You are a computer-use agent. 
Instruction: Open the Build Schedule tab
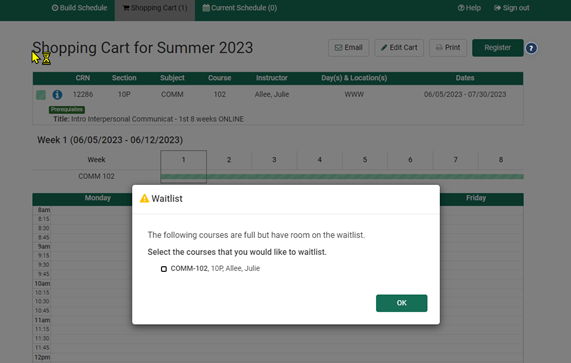[x=79, y=8]
